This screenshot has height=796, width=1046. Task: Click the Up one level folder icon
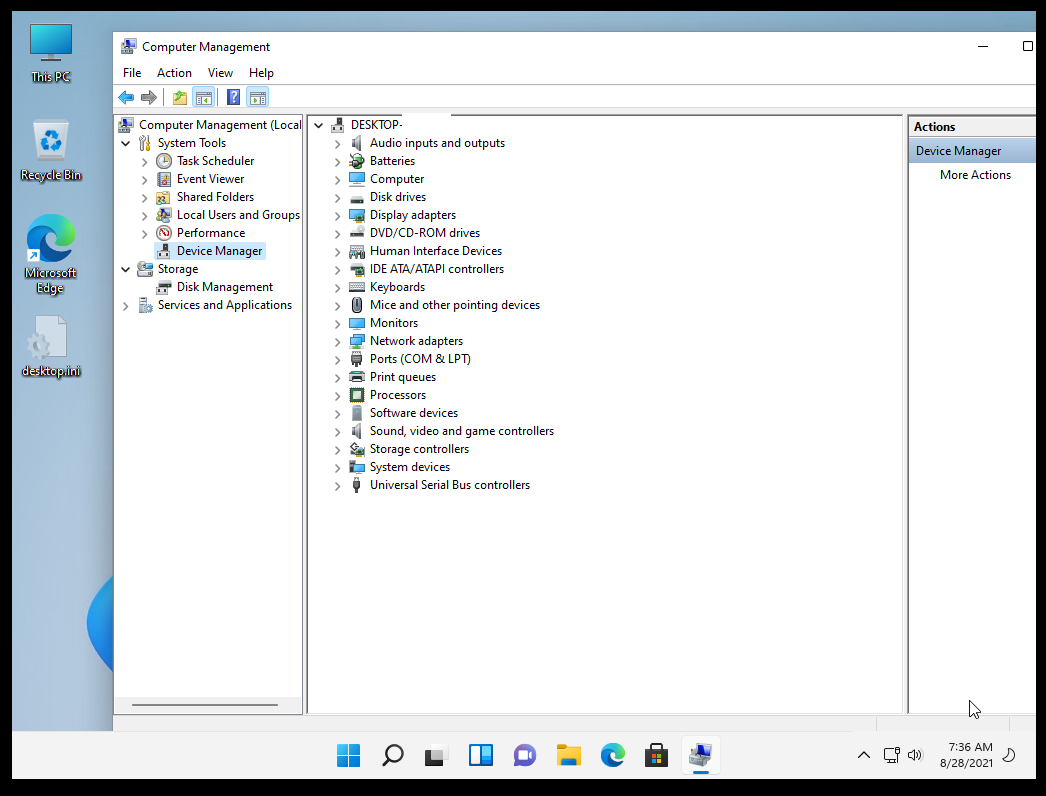pyautogui.click(x=179, y=97)
